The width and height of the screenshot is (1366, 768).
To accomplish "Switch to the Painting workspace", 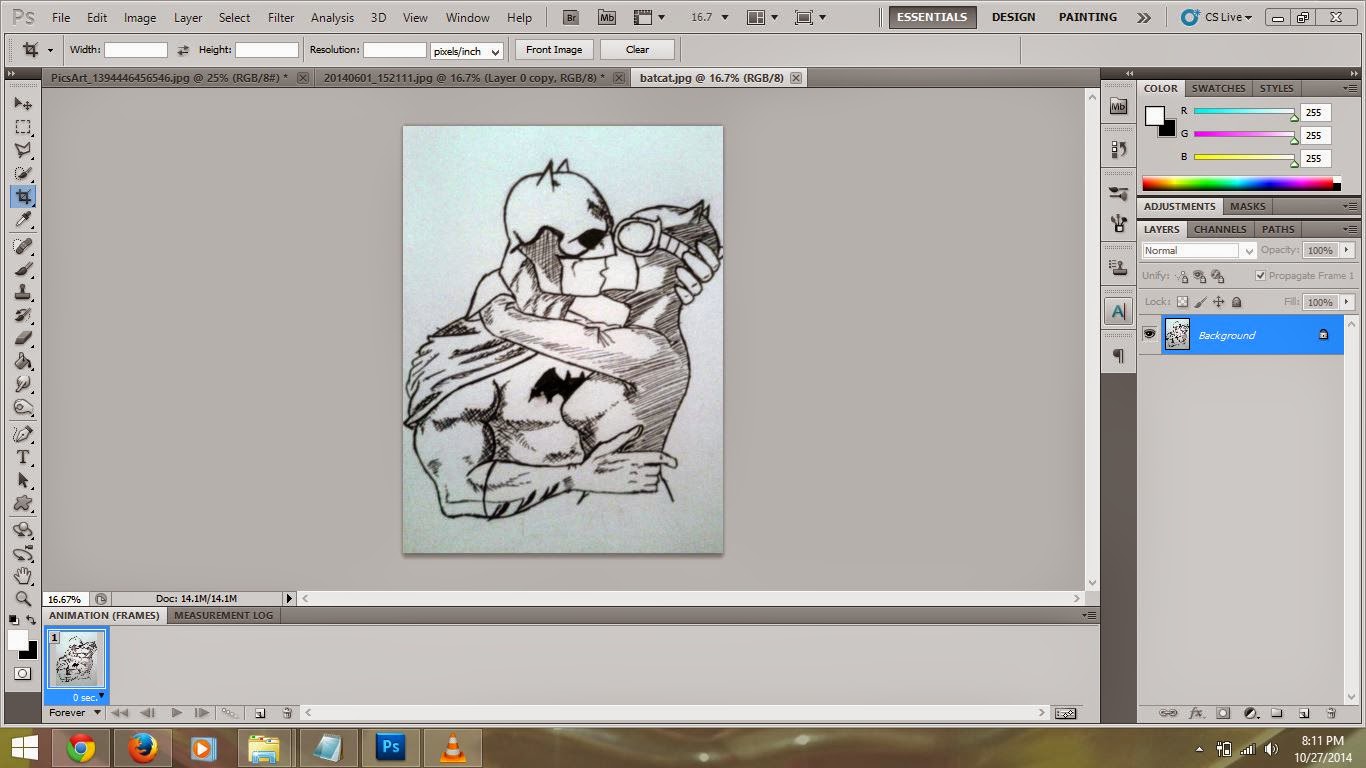I will pyautogui.click(x=1088, y=17).
